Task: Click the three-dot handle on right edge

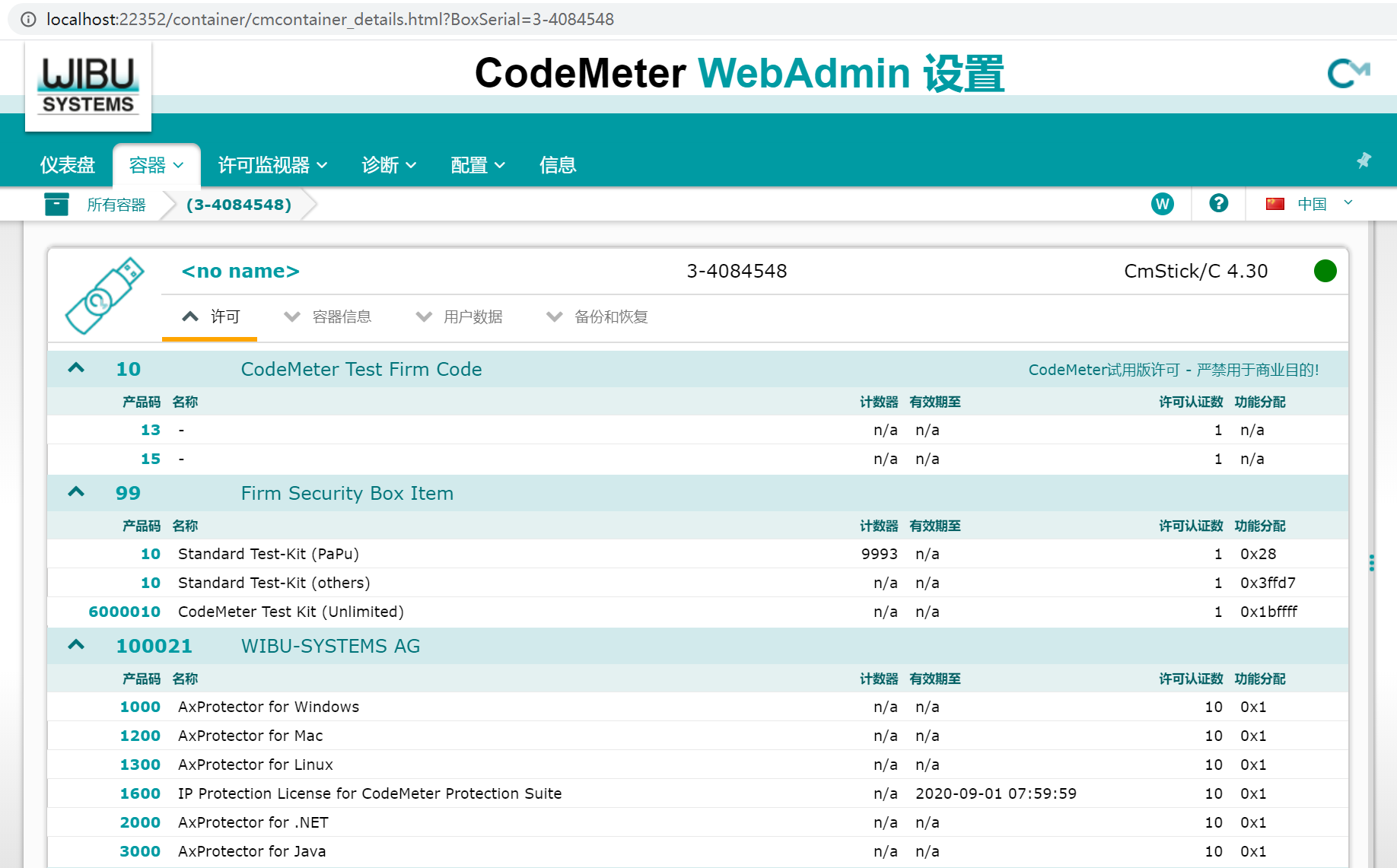Action: point(1371,563)
